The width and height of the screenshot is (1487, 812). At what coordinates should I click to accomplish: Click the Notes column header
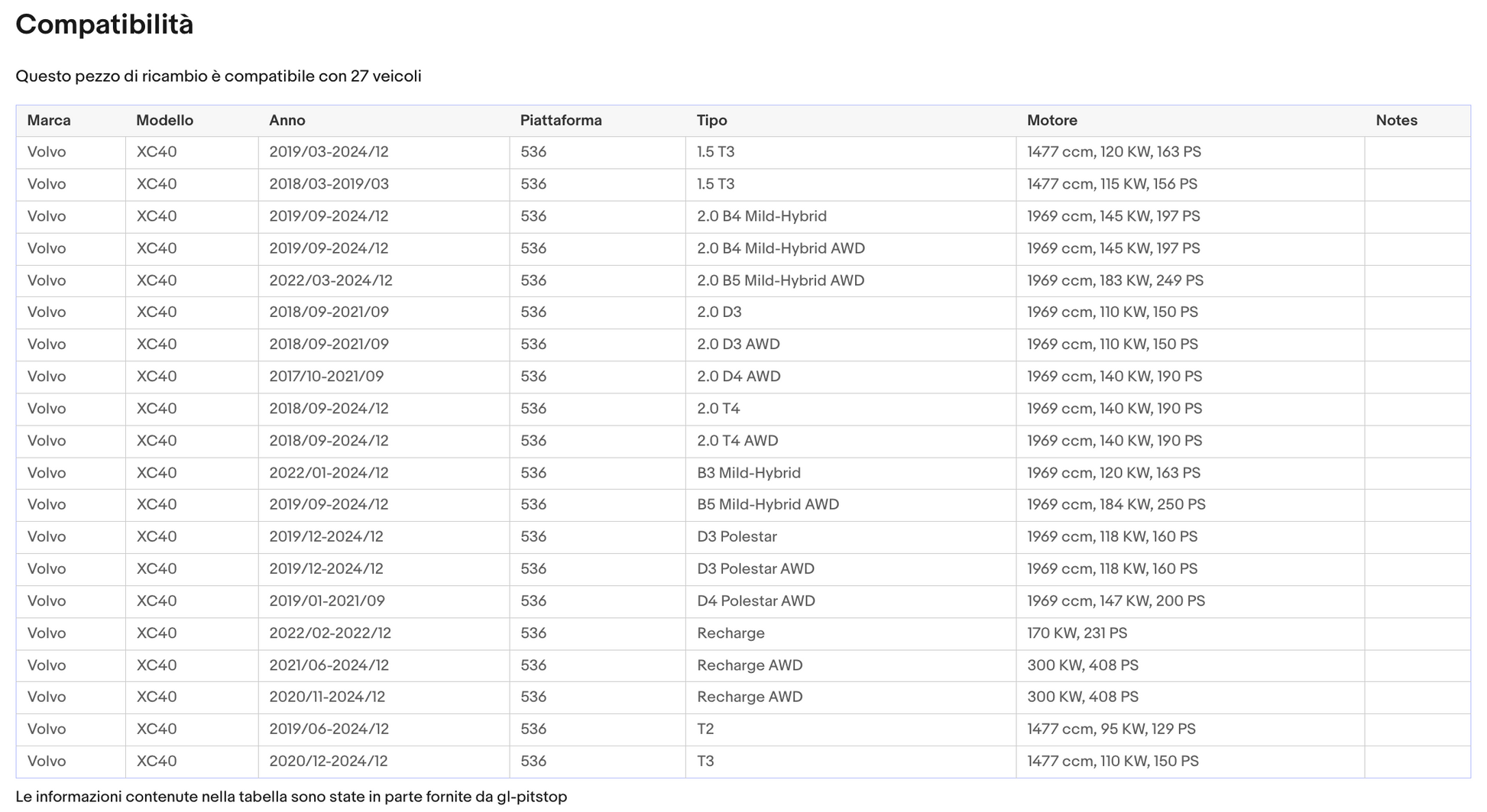click(x=1397, y=121)
